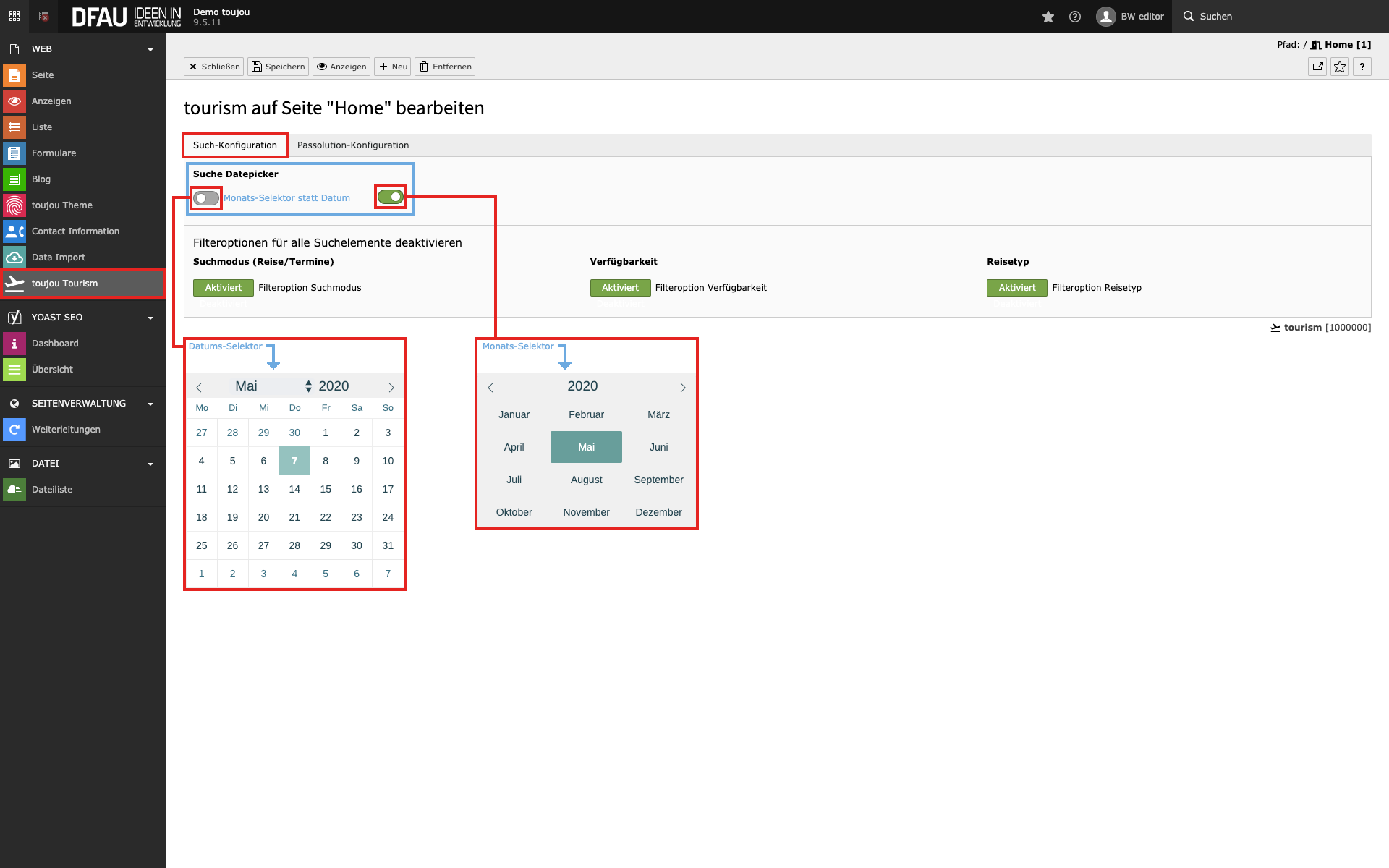Select the toujou Tourism module
Screen dimensions: 1389x868
(64, 284)
